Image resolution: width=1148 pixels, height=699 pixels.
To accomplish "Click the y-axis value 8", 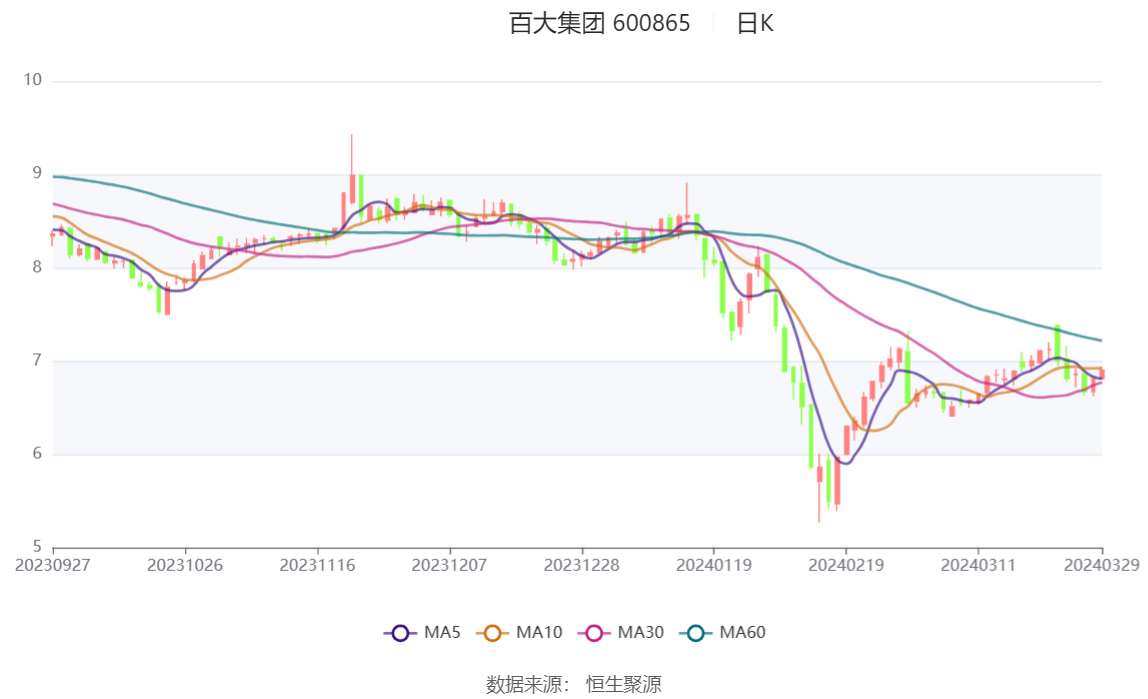I will [37, 267].
